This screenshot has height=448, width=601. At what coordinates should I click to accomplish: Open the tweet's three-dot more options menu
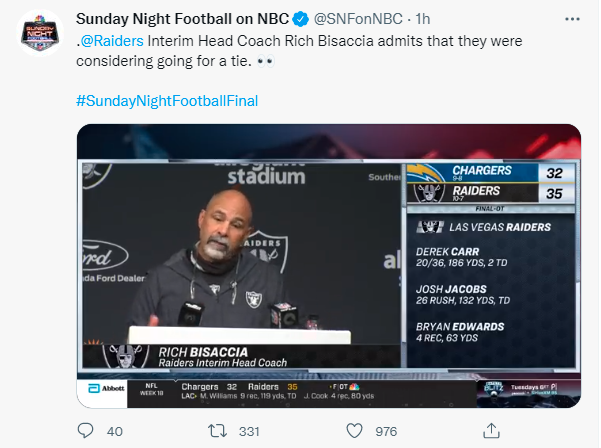coord(571,20)
